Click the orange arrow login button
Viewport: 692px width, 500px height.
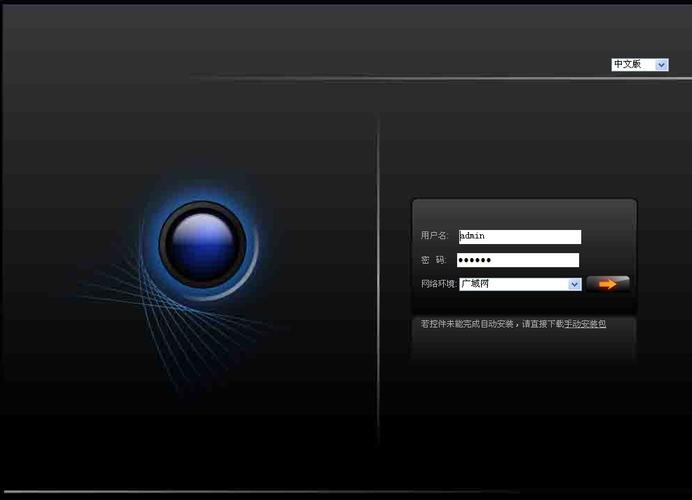click(608, 284)
